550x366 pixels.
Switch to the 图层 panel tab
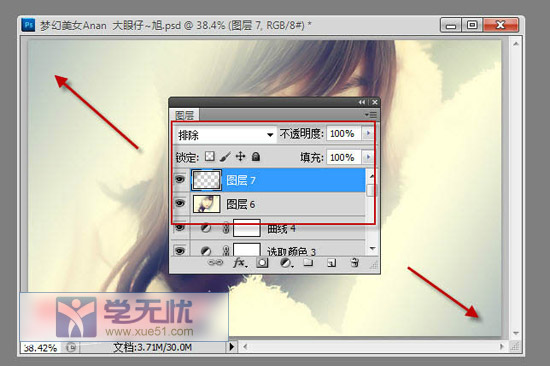(x=185, y=115)
